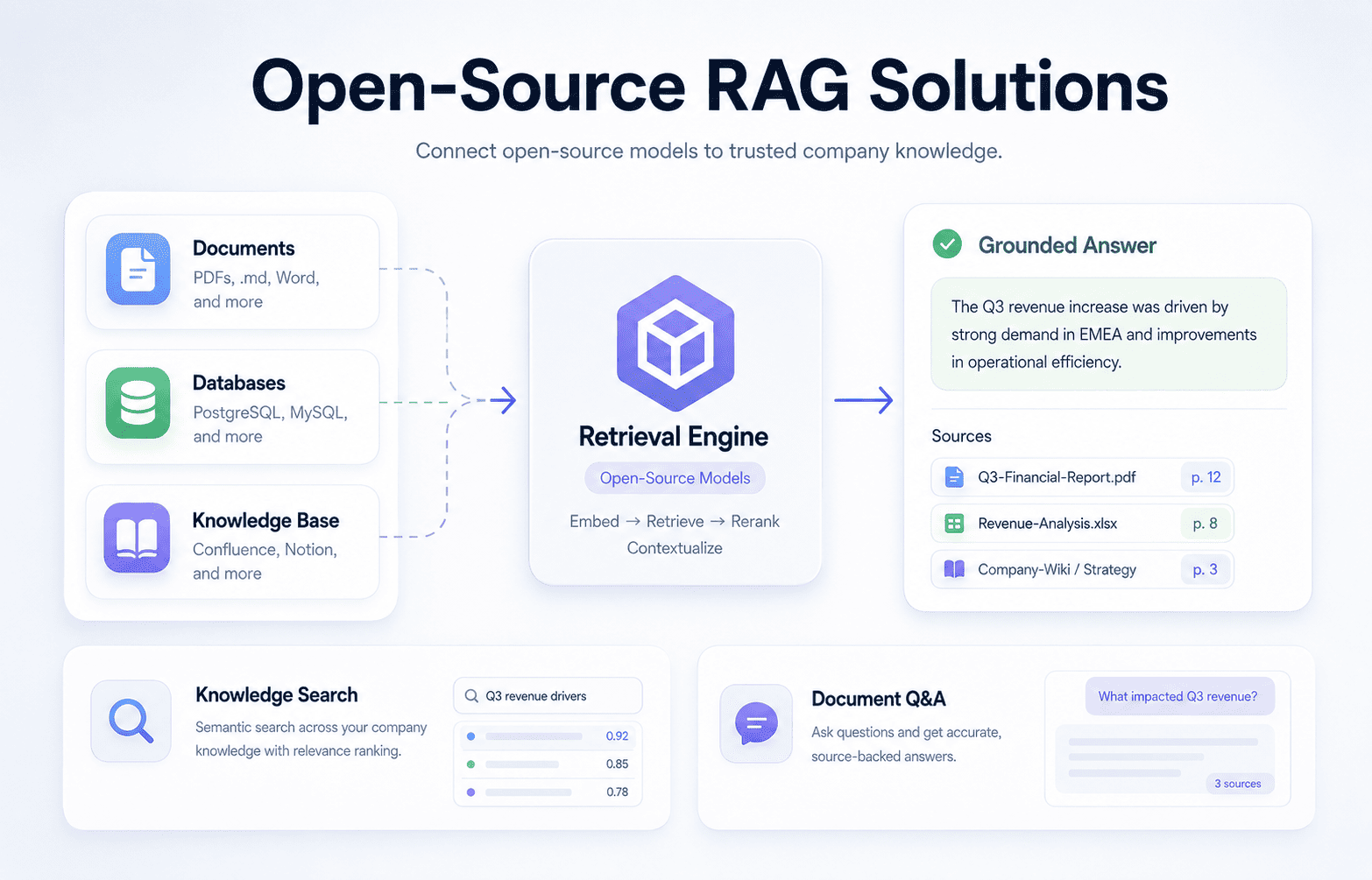Image resolution: width=1372 pixels, height=880 pixels.
Task: Click the Contextualize step text
Action: [x=675, y=548]
